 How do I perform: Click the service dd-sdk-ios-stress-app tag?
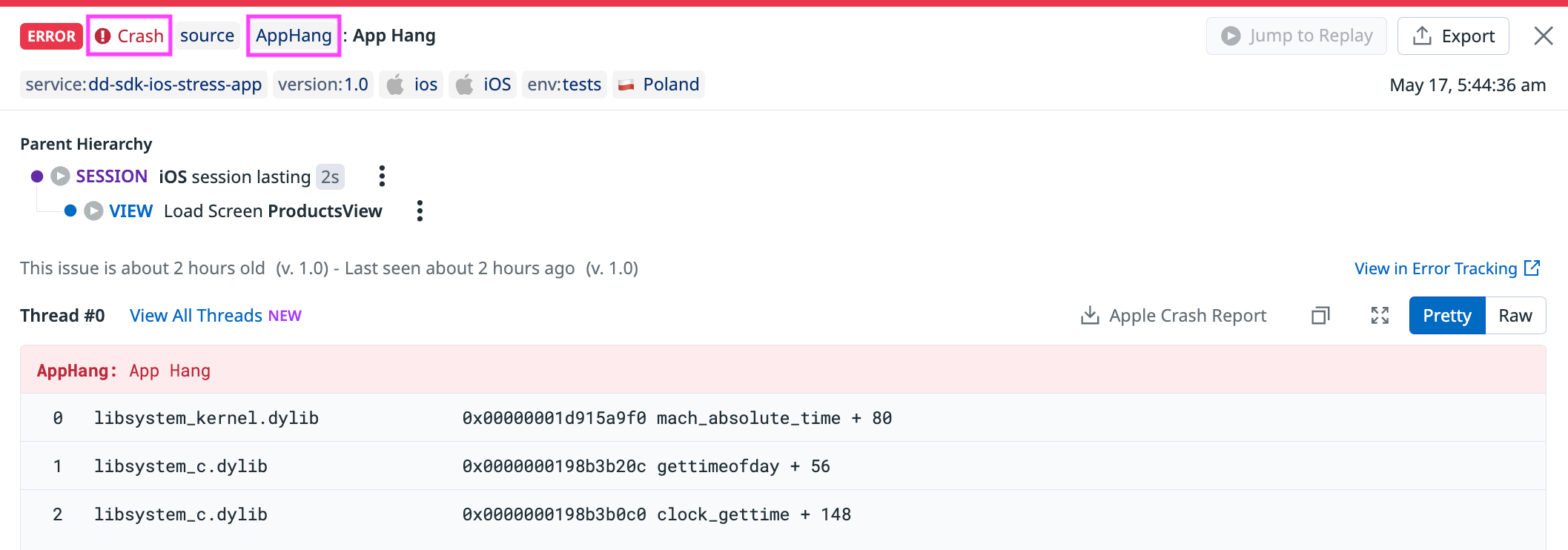143,85
